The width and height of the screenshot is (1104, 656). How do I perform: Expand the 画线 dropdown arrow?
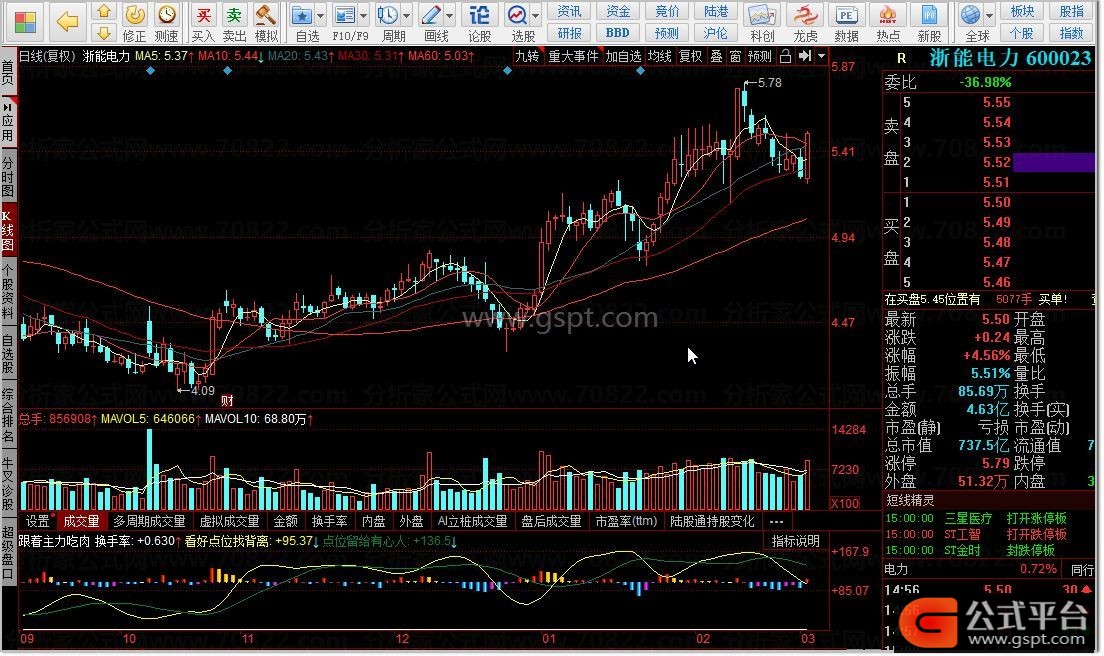pyautogui.click(x=451, y=15)
